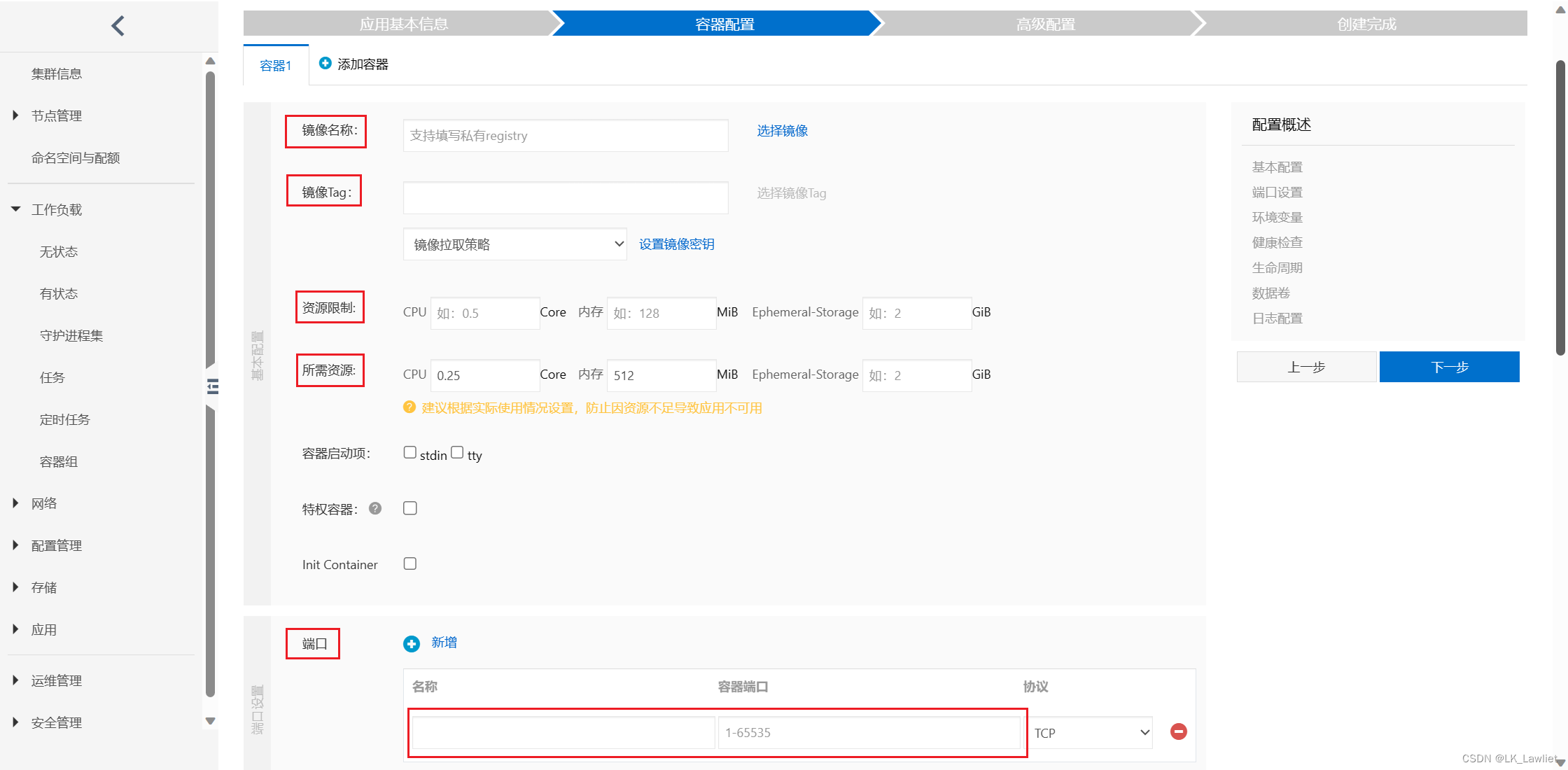Click the blue plus icon beside 新增

(412, 643)
